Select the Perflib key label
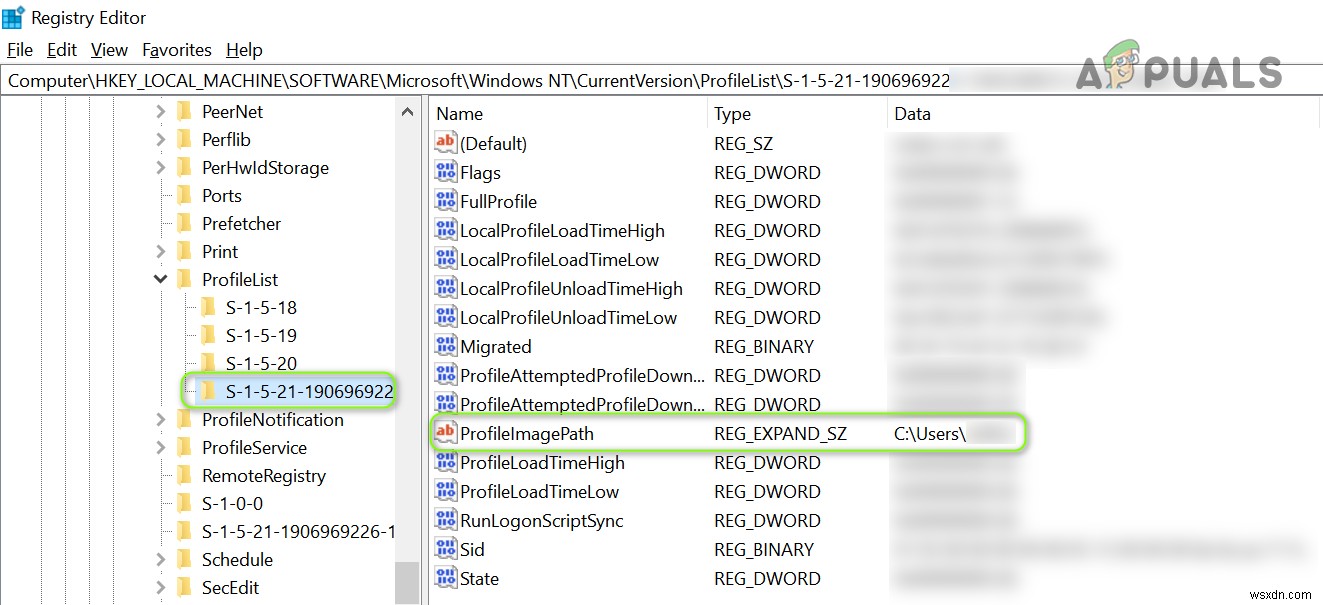Viewport: 1323px width, 605px height. coord(226,140)
